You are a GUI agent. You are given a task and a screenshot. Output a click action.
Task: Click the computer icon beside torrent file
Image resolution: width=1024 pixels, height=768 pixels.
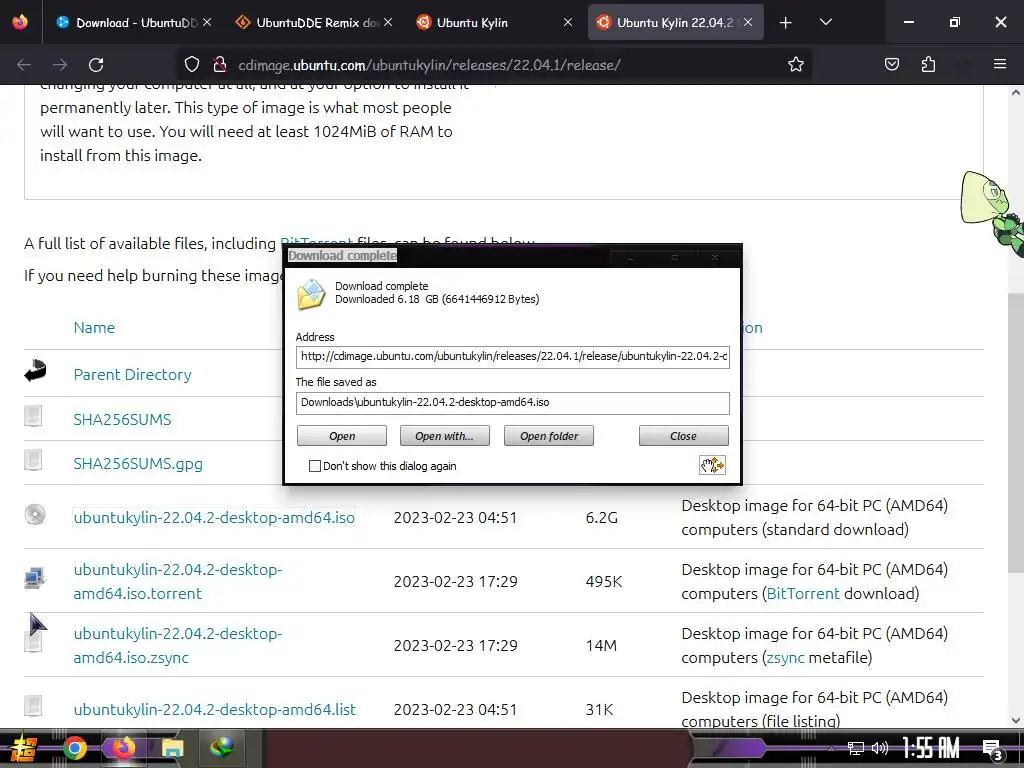pos(34,578)
